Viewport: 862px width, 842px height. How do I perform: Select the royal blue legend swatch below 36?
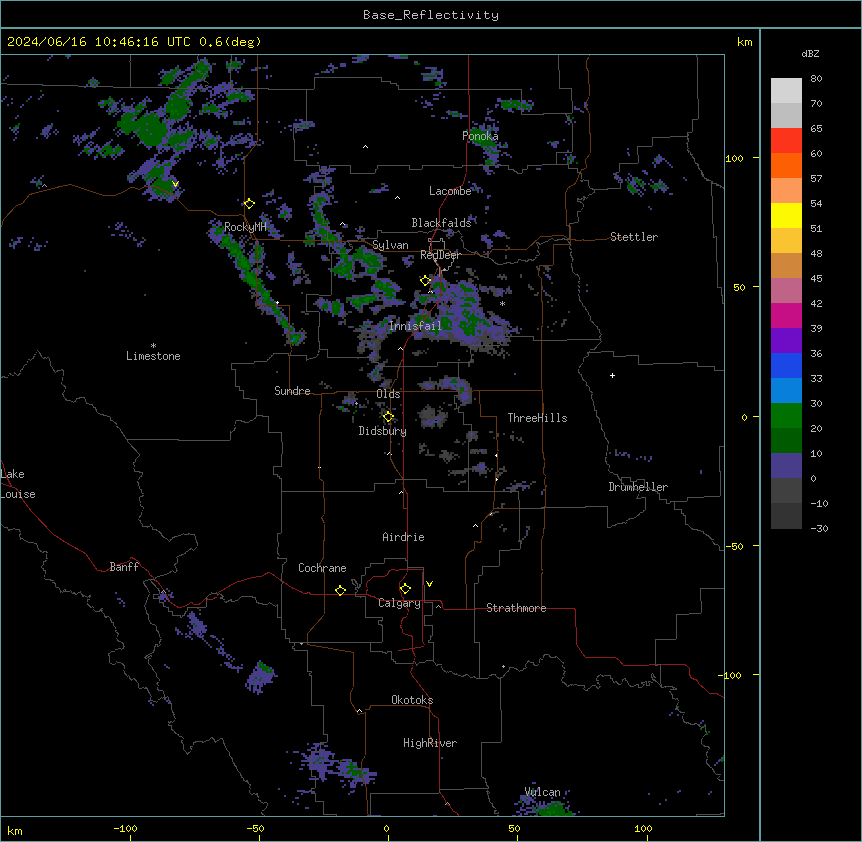786,365
